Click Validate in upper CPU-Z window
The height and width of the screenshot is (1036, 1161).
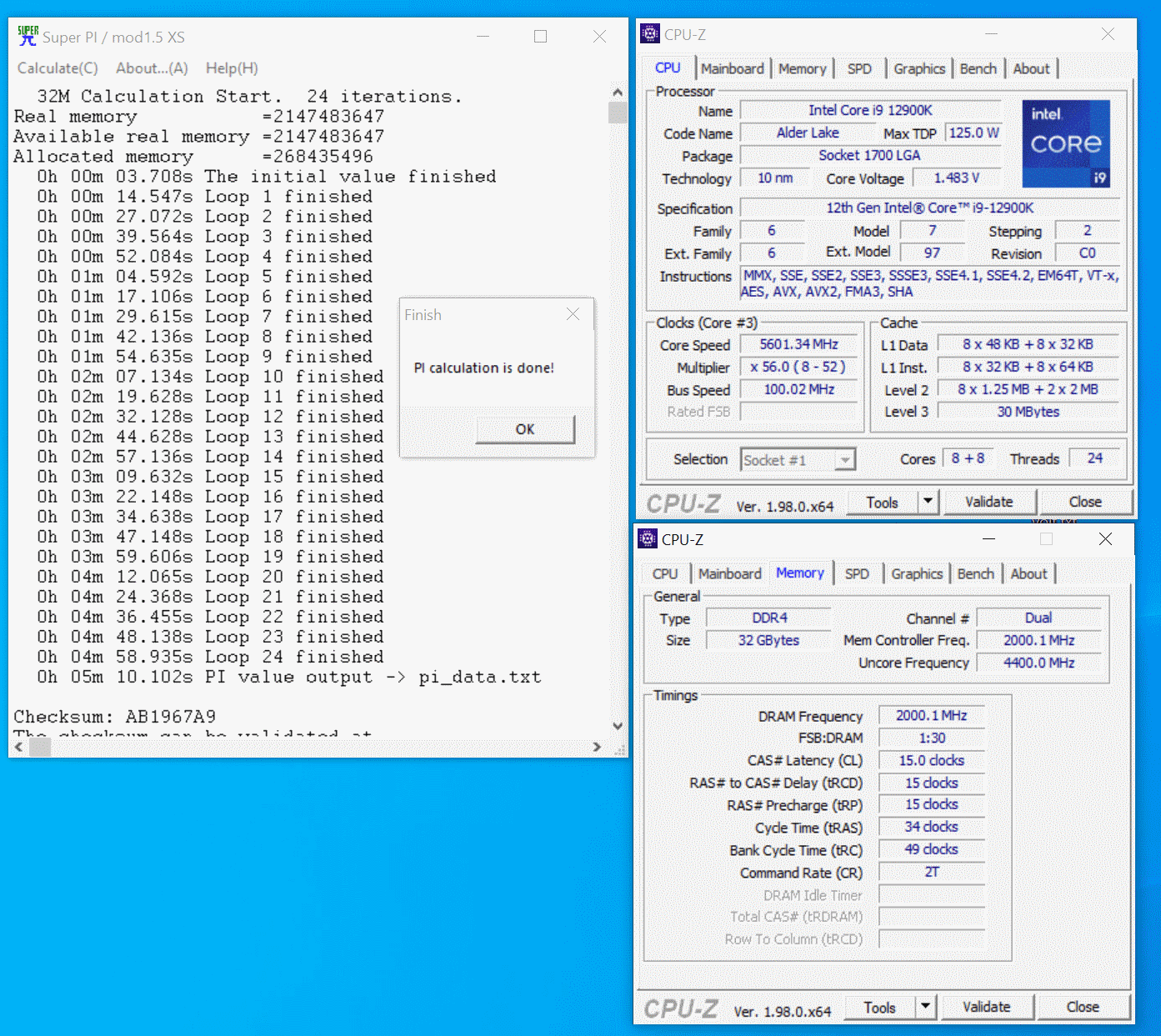tap(989, 502)
